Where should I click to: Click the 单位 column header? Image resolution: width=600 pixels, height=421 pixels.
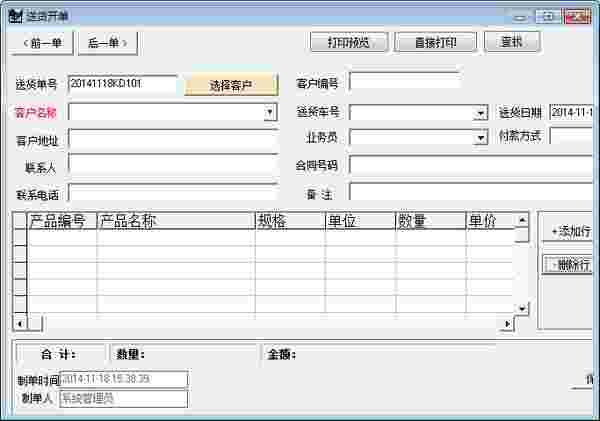[360, 221]
